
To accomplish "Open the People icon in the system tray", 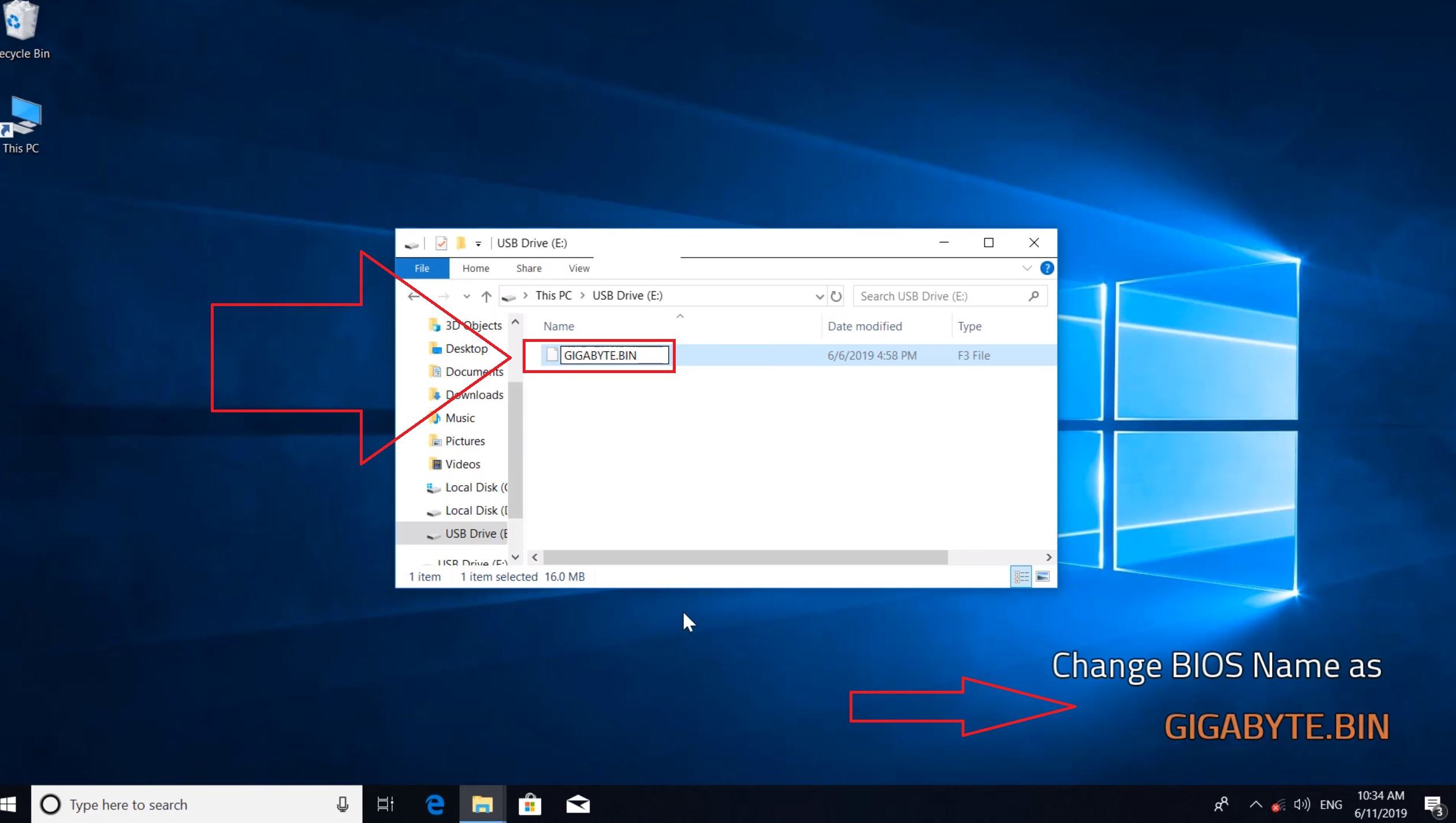I will coord(1221,804).
